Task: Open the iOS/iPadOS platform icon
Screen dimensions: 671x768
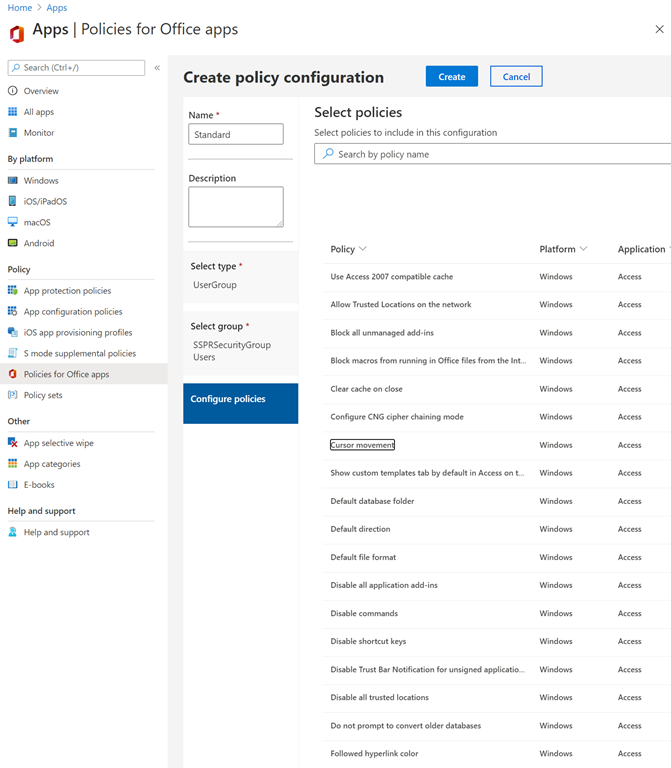Action: [13, 201]
